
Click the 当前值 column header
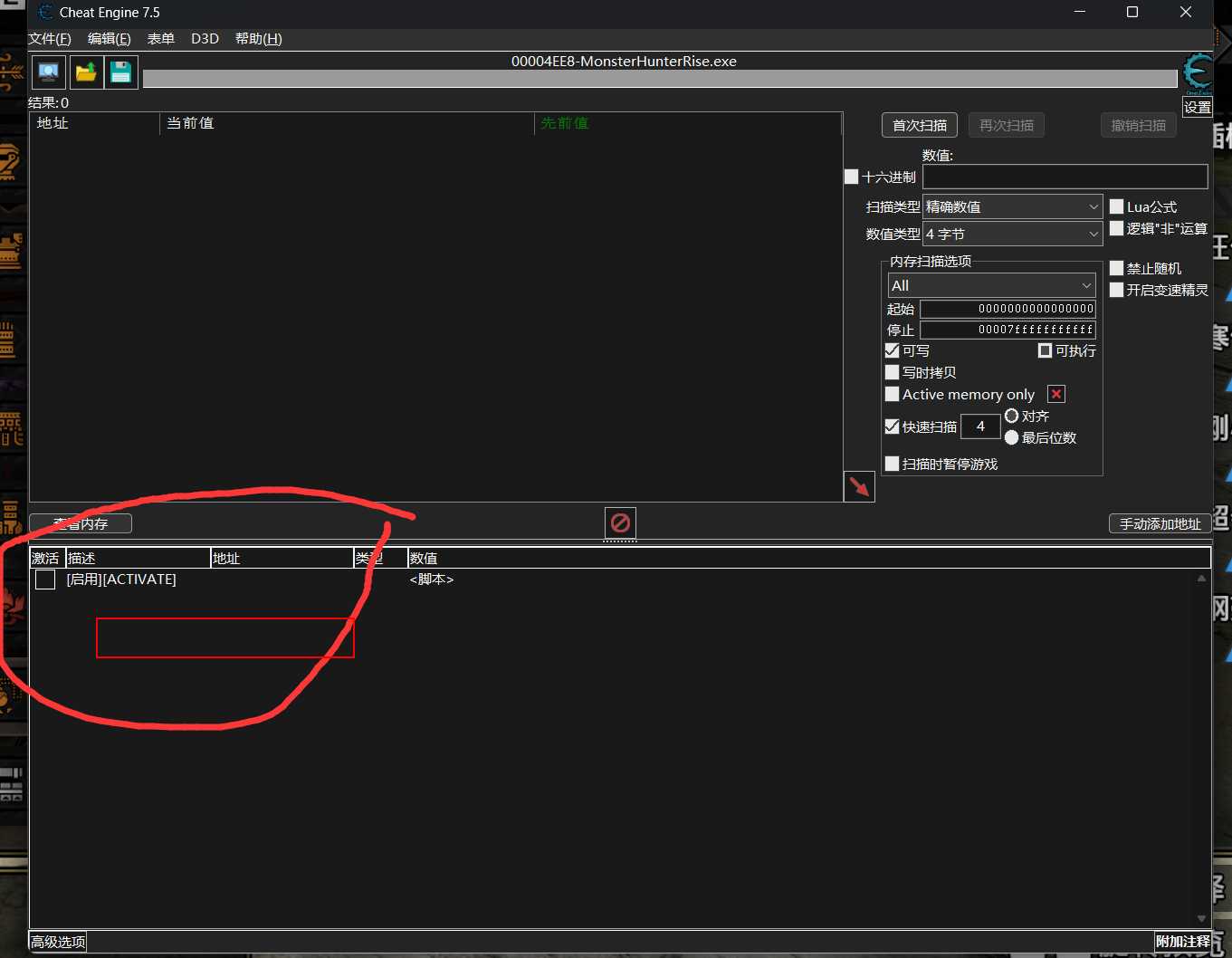tap(348, 123)
